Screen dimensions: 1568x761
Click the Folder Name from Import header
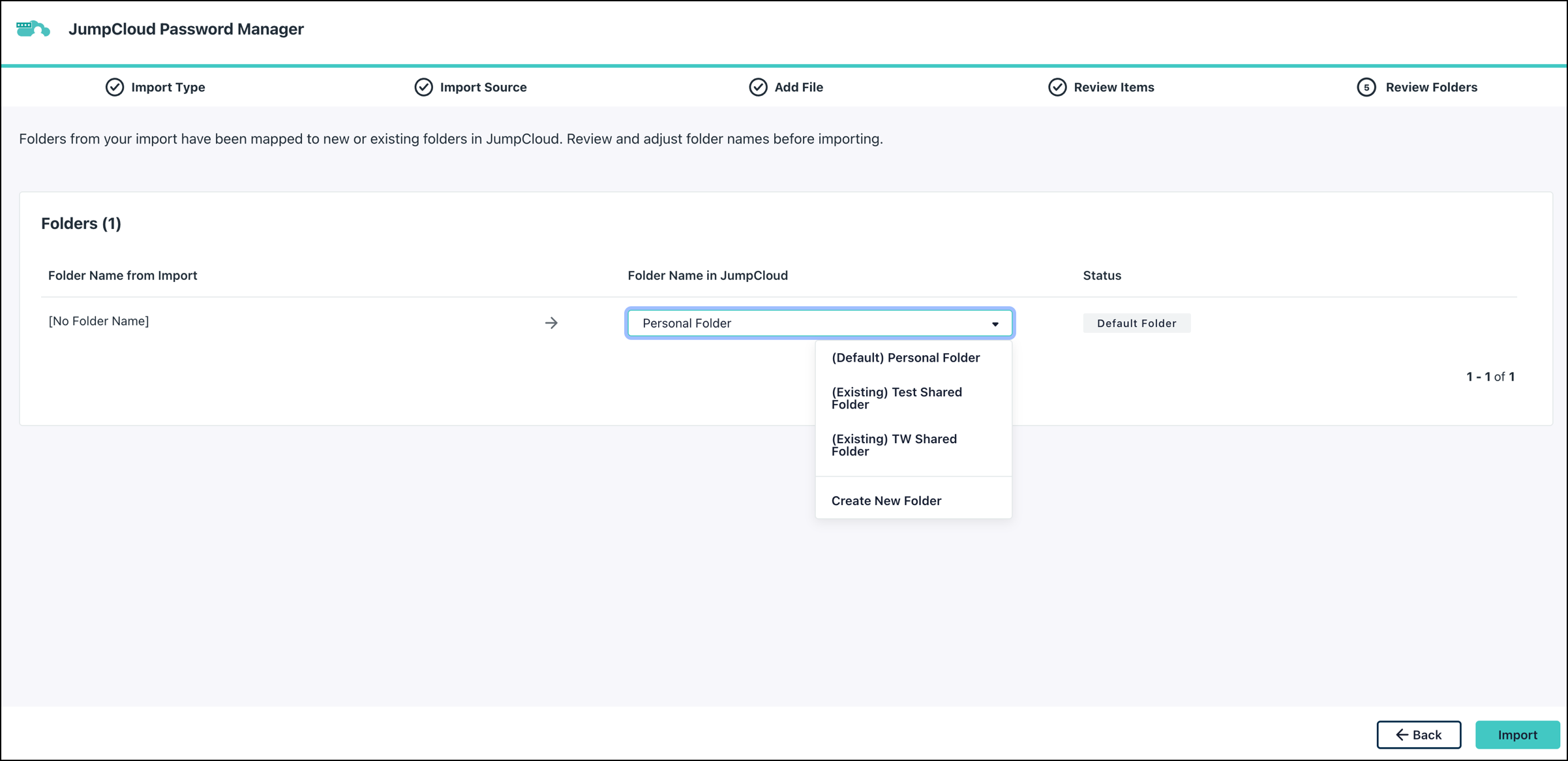[123, 275]
